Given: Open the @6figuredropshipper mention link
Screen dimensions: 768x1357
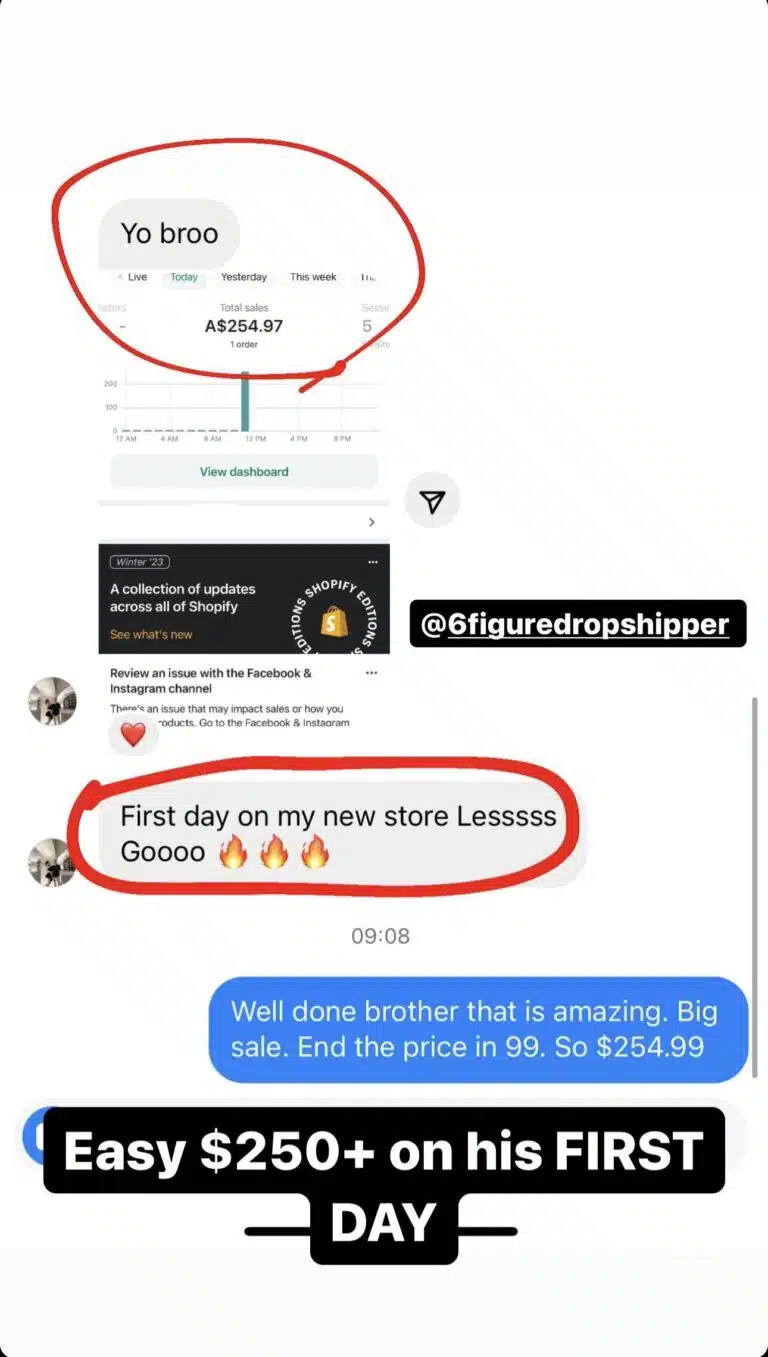Looking at the screenshot, I should click(578, 624).
